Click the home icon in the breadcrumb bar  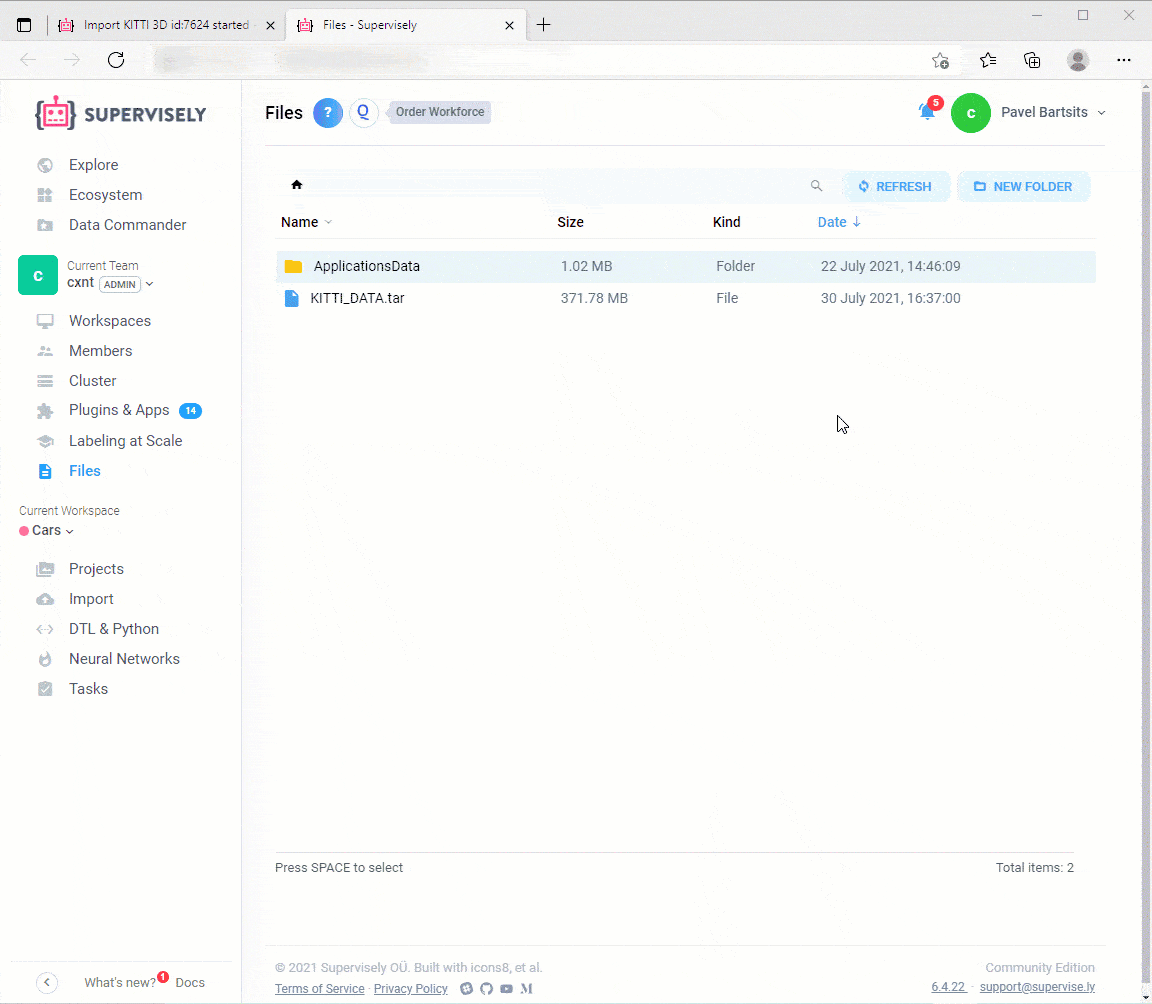296,184
